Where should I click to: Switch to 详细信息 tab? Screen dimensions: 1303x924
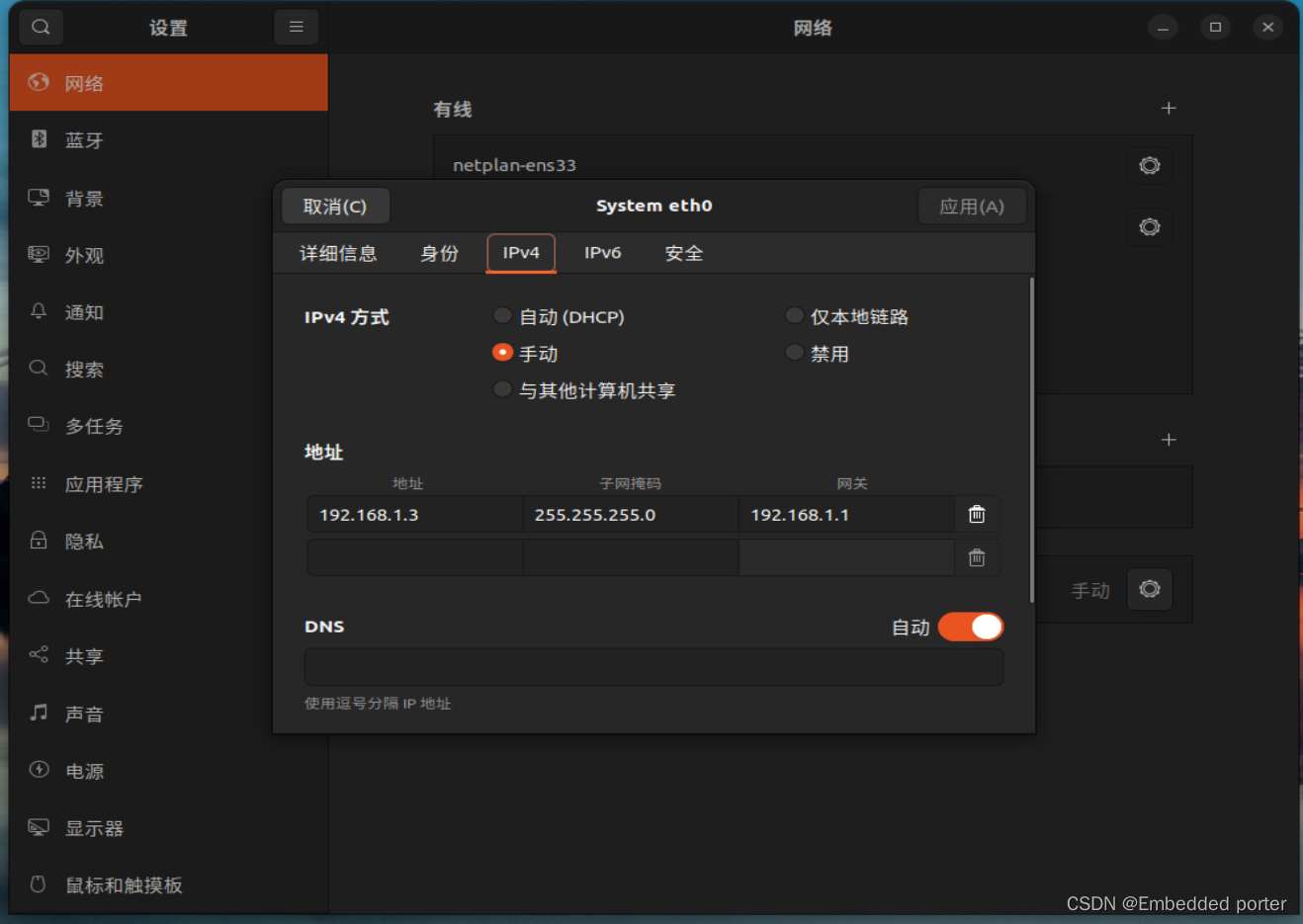(338, 253)
